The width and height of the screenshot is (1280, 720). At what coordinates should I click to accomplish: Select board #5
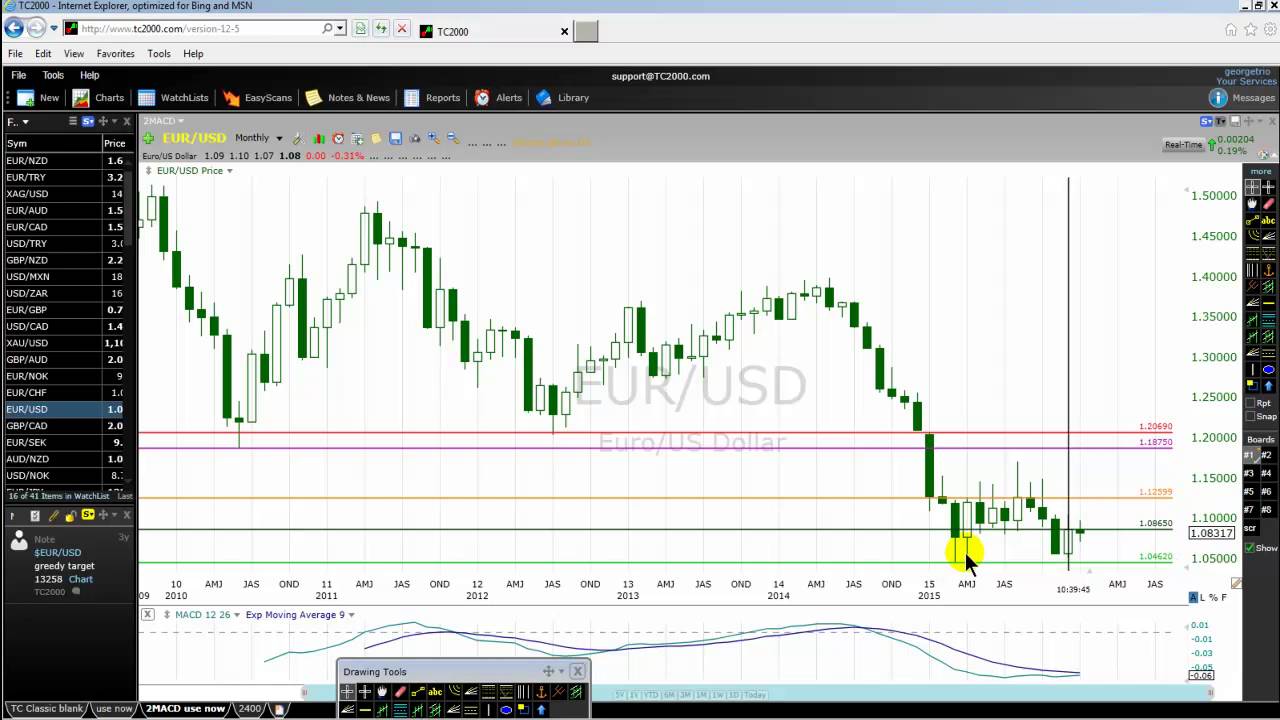tap(1249, 492)
